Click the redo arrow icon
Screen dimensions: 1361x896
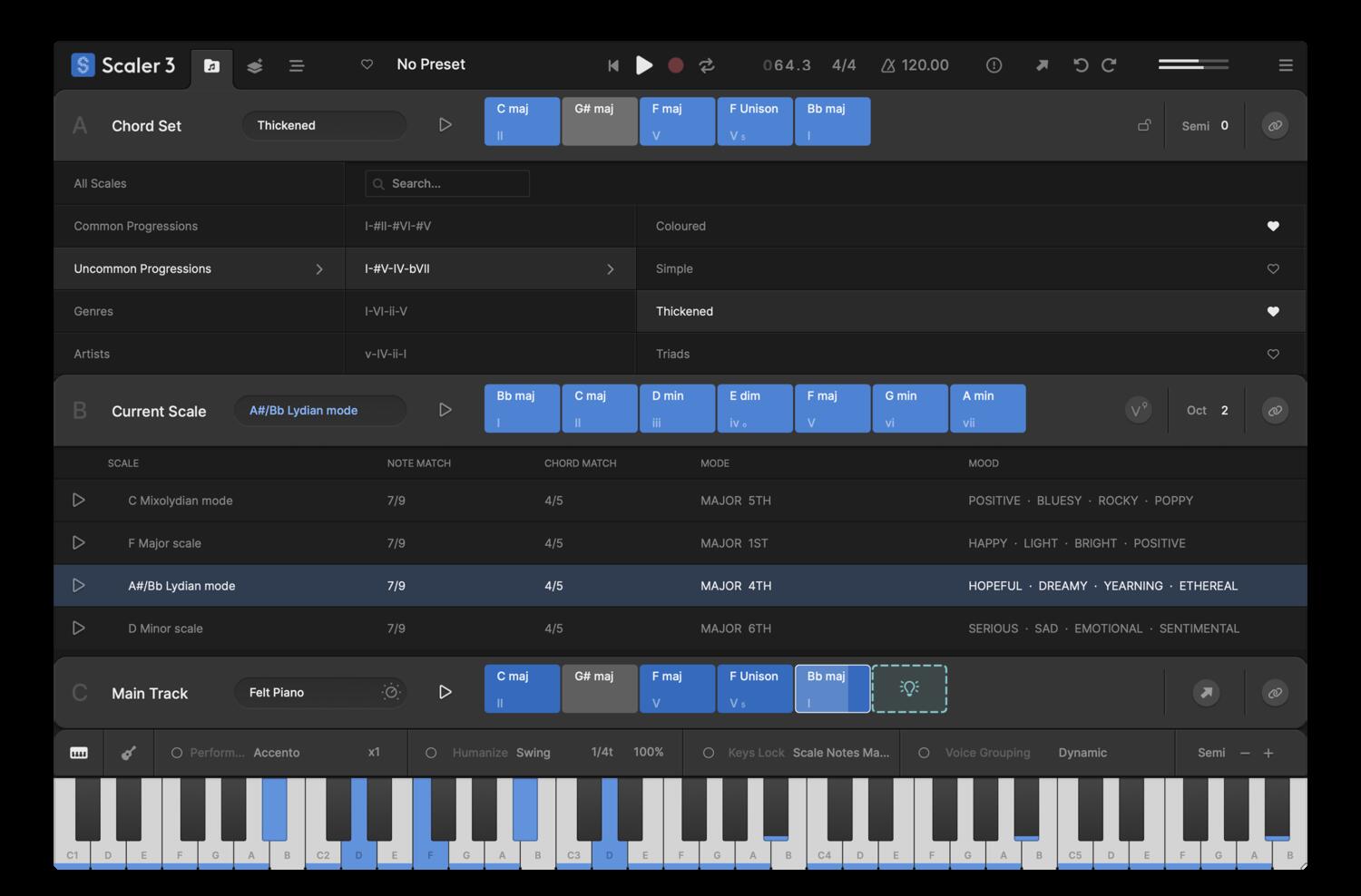(1110, 65)
